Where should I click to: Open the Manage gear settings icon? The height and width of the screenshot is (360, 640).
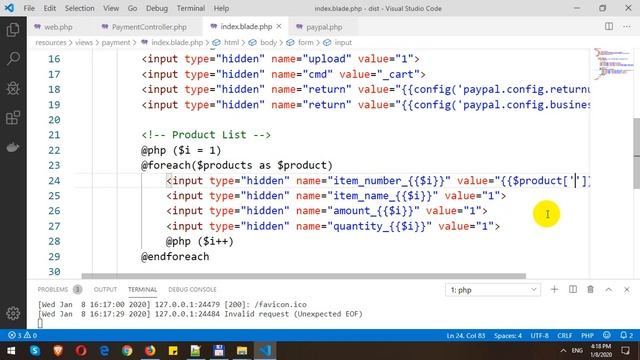tap(13, 313)
